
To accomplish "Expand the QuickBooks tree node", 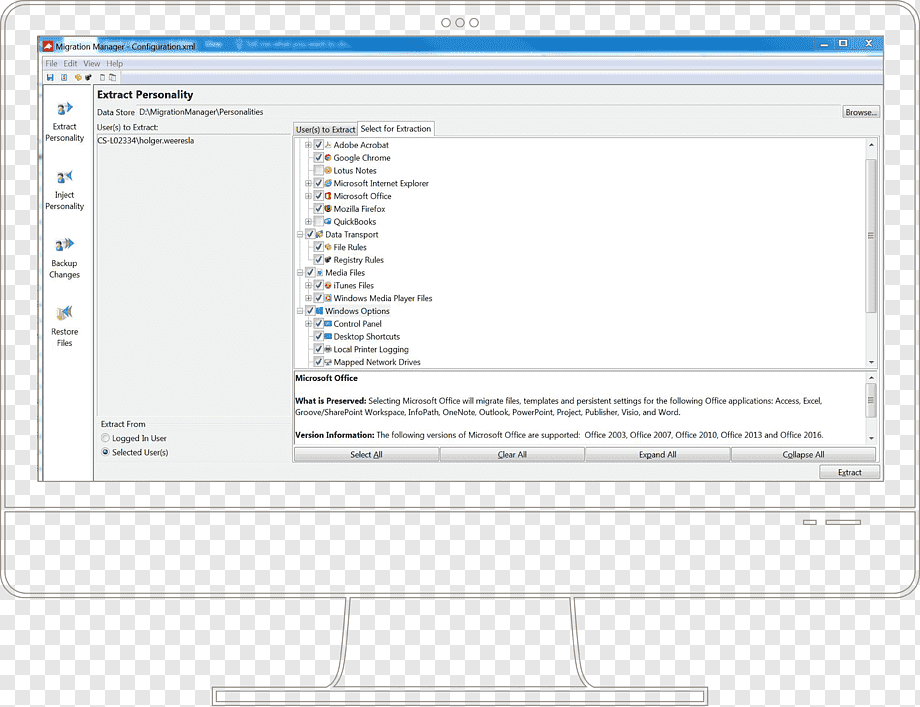I will click(308, 222).
